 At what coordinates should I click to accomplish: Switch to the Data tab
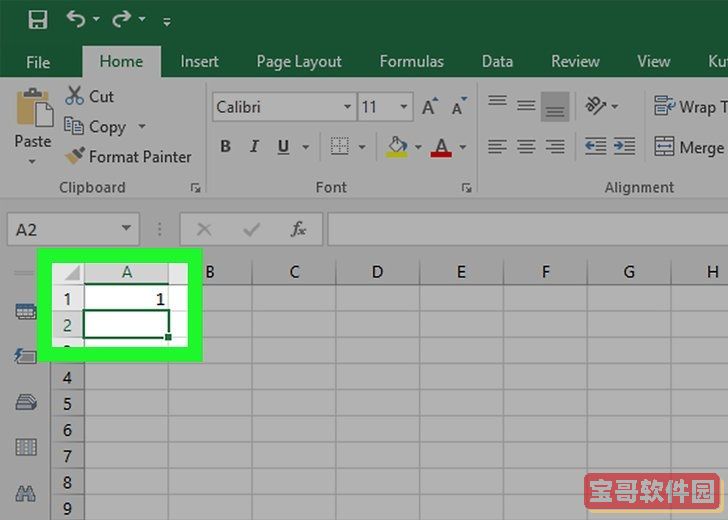point(497,61)
